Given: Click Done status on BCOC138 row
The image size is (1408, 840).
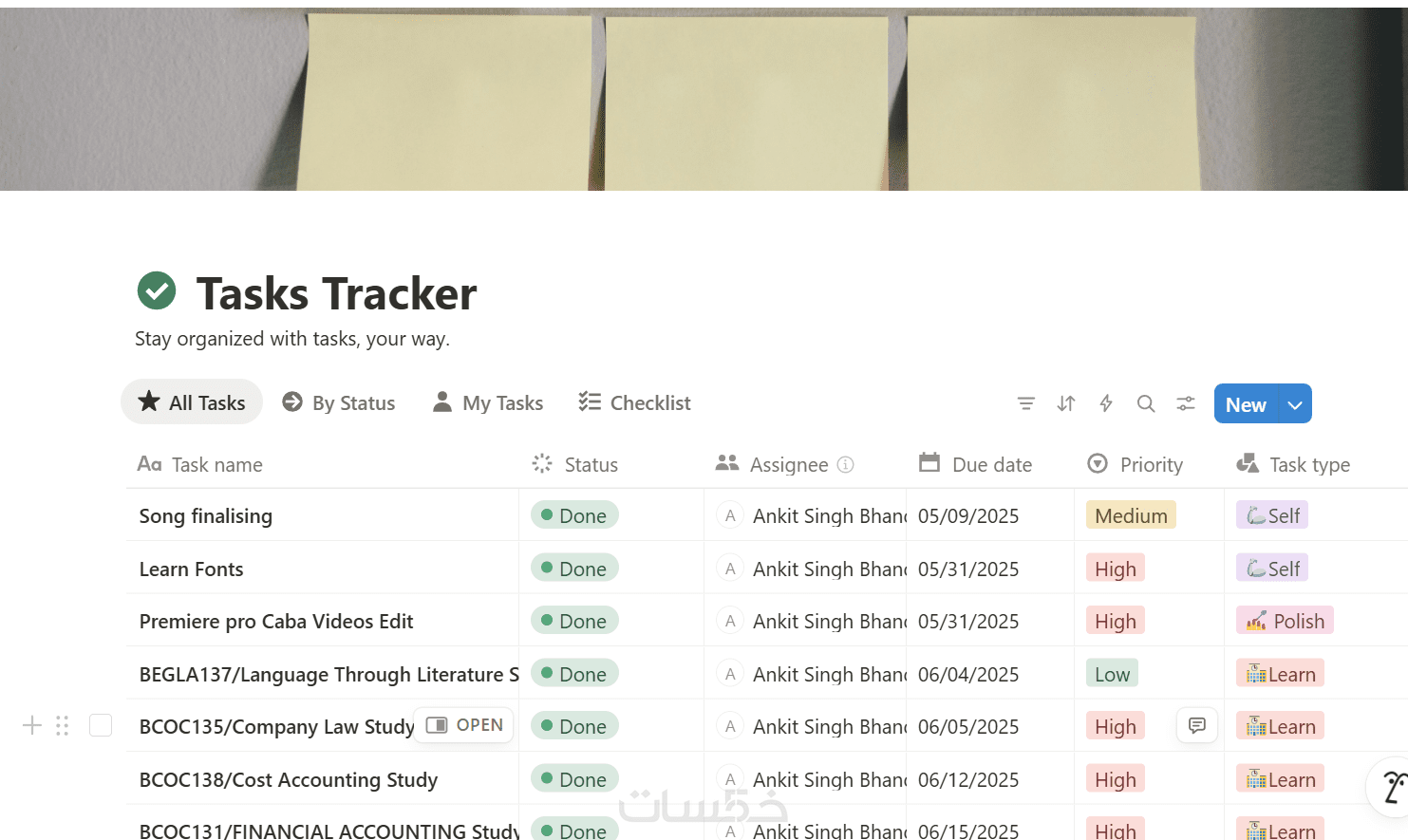Looking at the screenshot, I should 574,778.
